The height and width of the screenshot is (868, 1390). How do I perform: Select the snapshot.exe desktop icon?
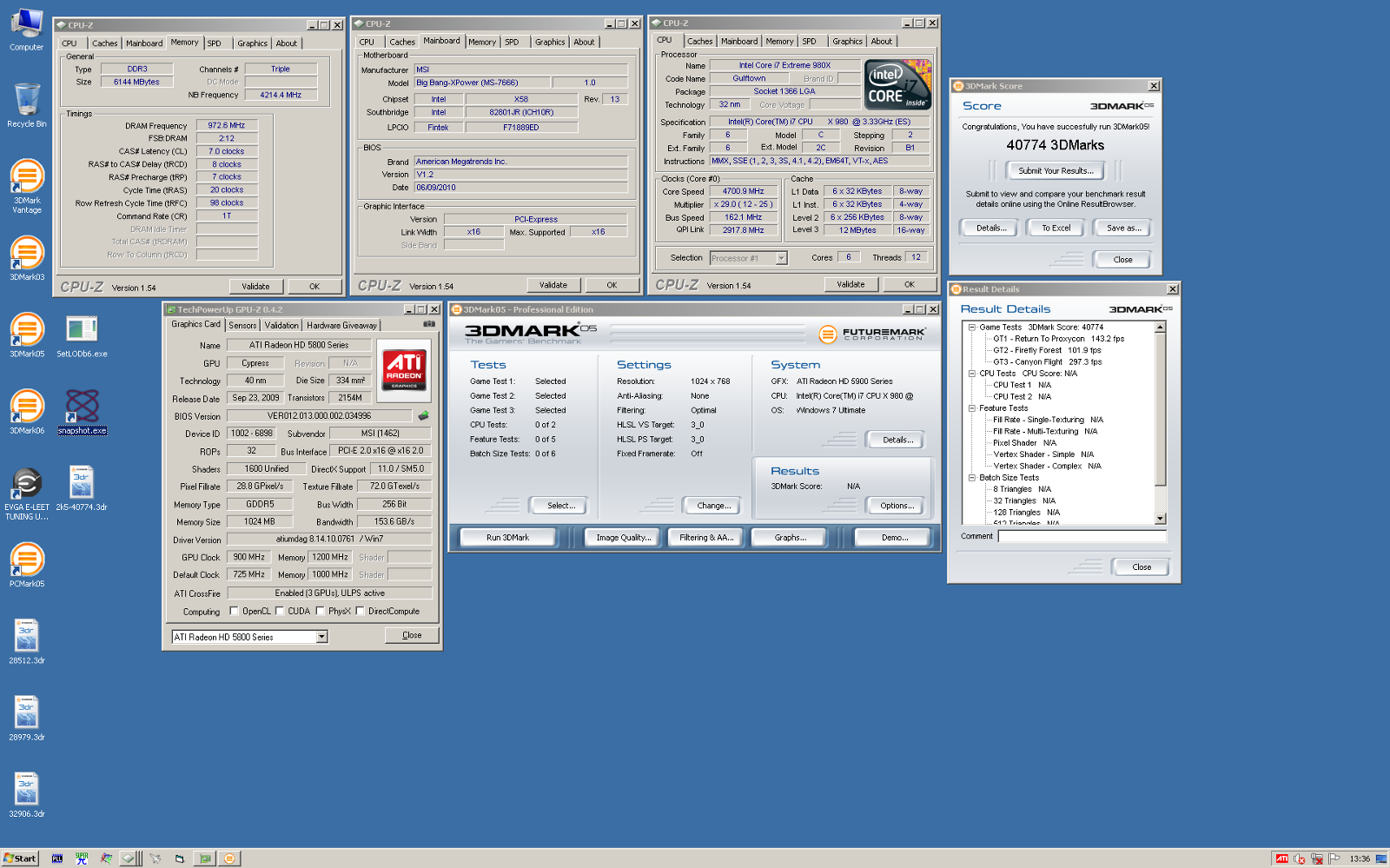click(82, 411)
